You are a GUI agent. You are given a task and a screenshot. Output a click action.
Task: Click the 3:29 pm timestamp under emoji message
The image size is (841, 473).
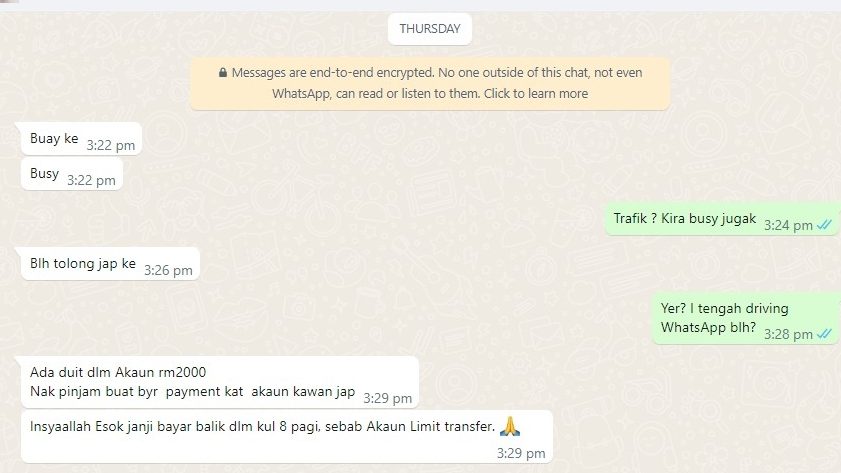tap(521, 453)
